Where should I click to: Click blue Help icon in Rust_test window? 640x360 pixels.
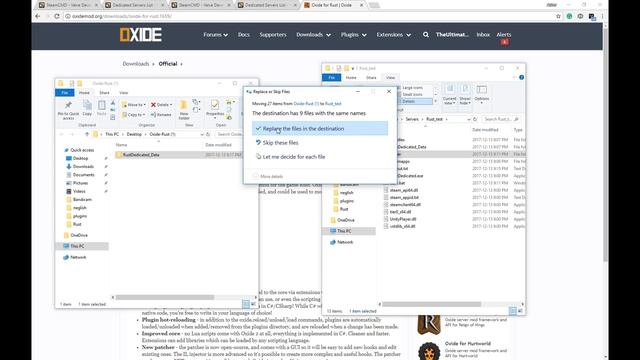521,78
